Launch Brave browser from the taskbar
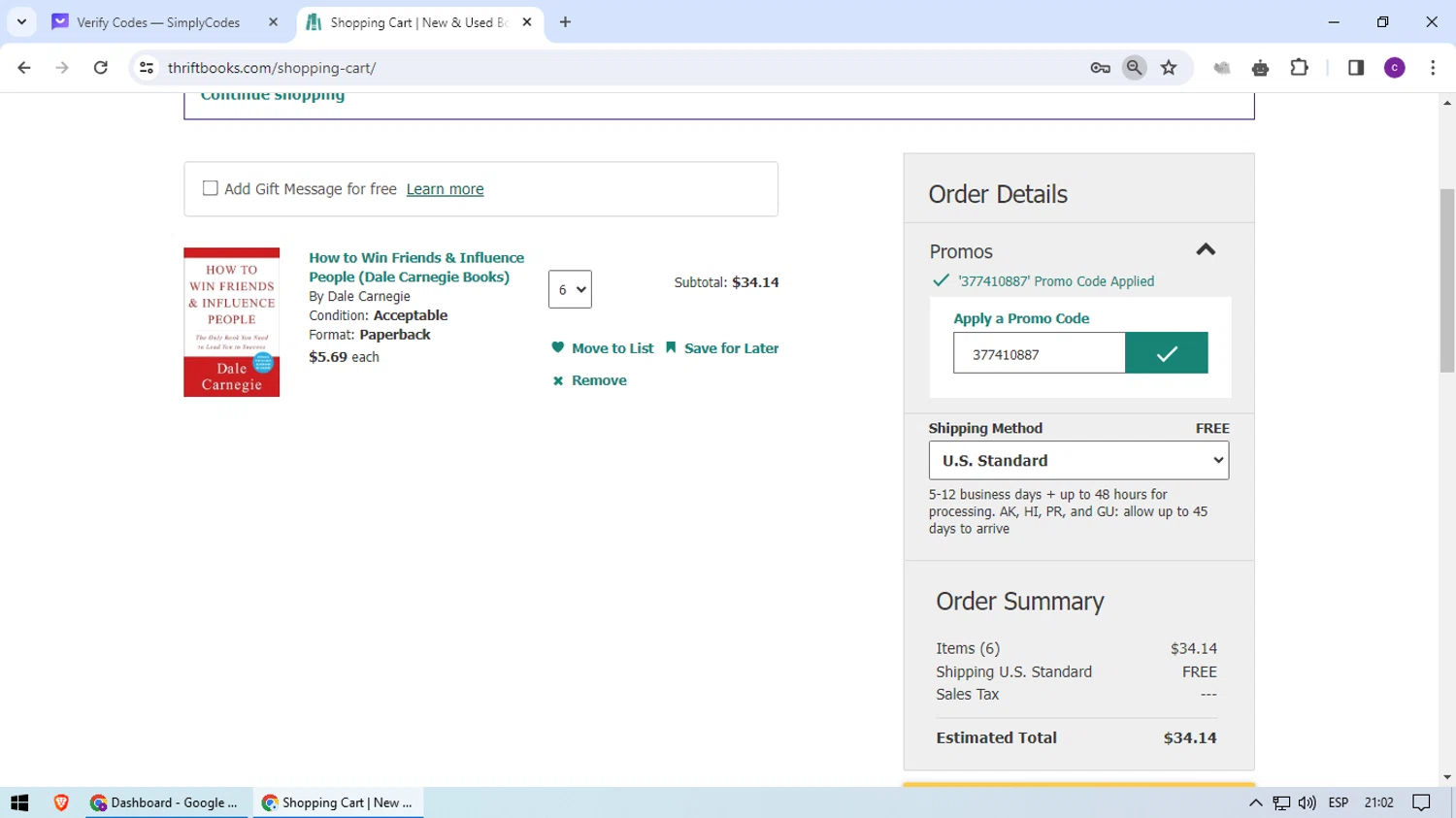The height and width of the screenshot is (818, 1456). tap(61, 802)
